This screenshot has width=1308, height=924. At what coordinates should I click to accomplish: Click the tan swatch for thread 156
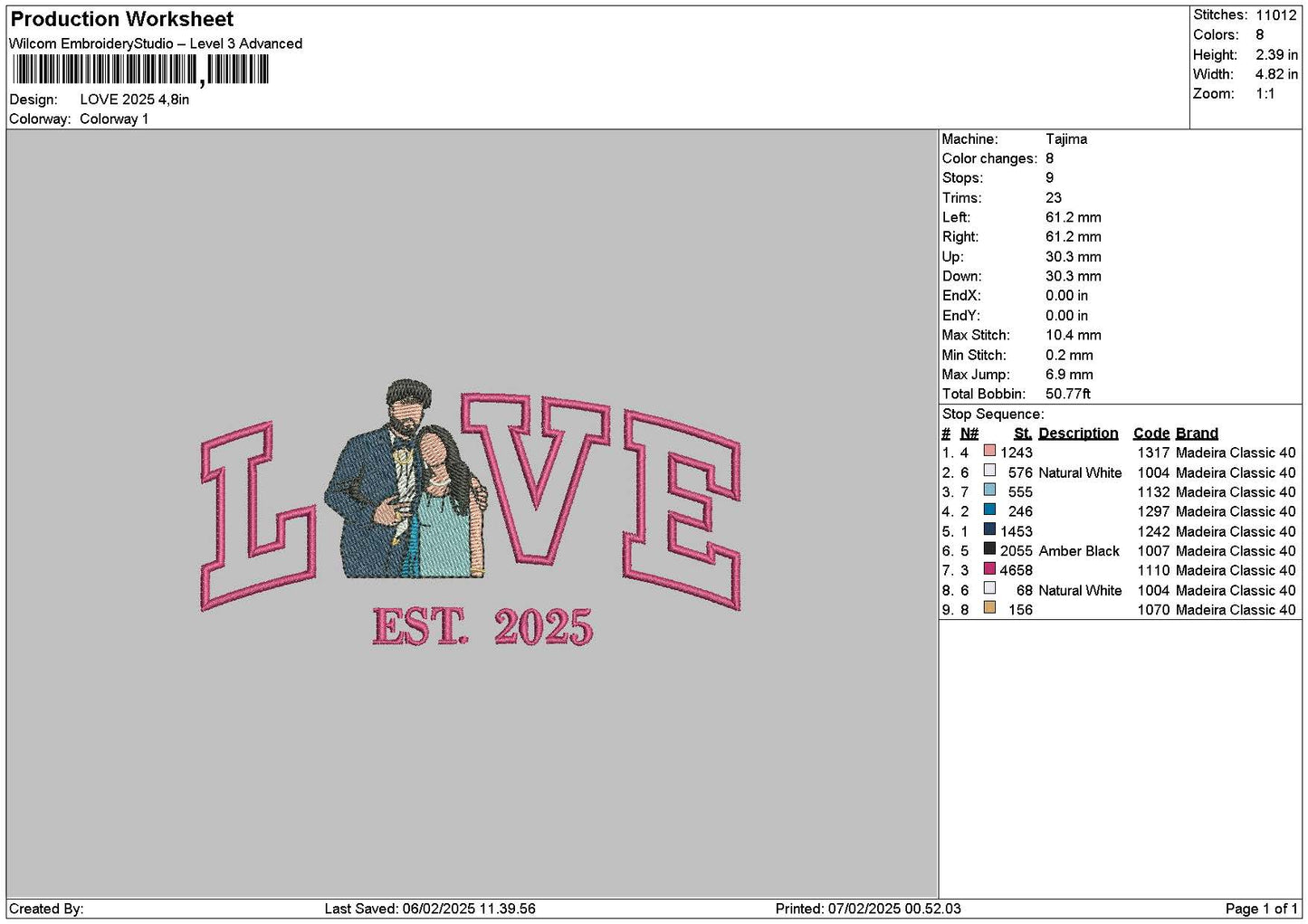[x=989, y=608]
